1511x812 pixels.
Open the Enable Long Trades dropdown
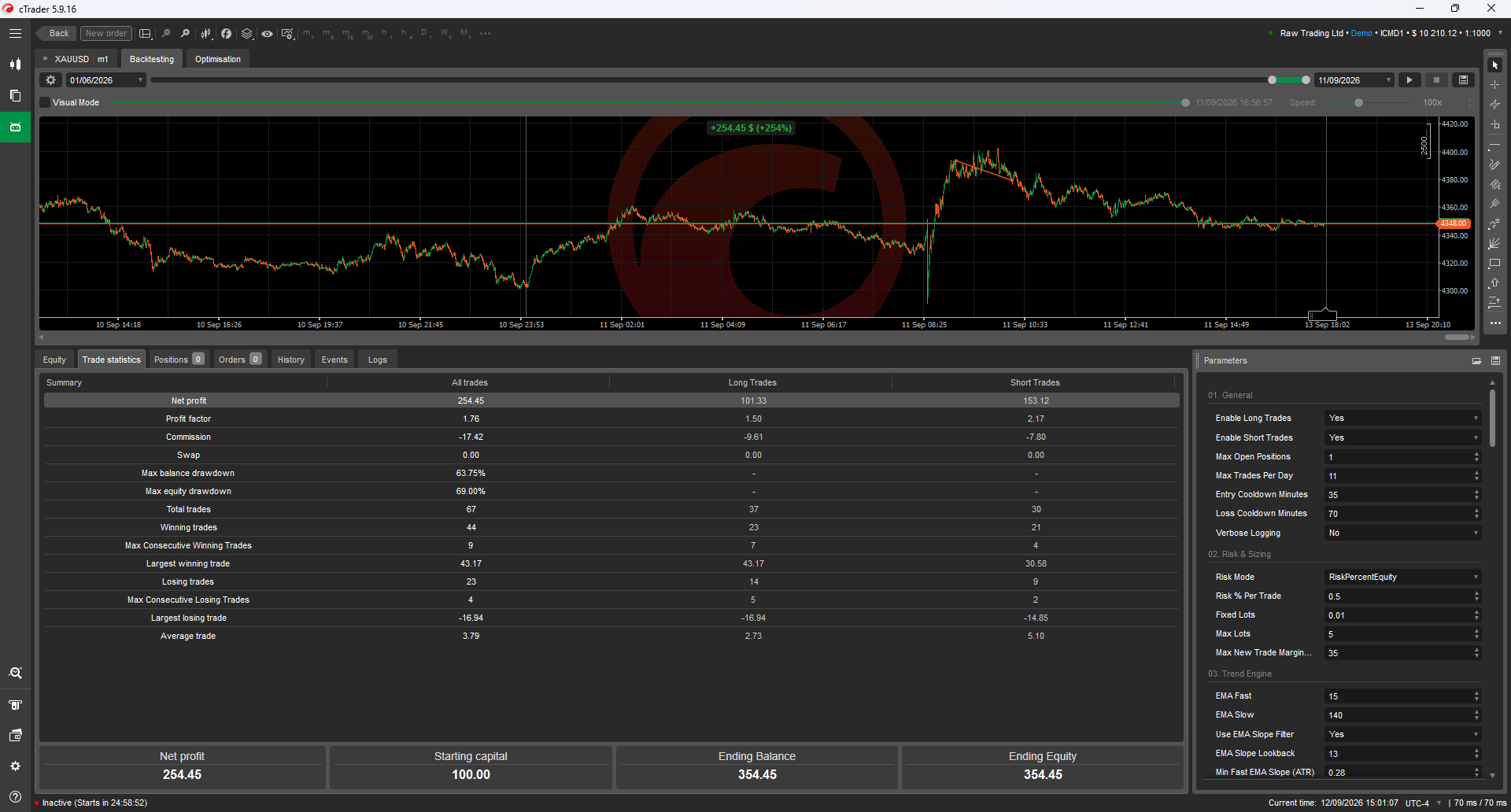tap(1403, 418)
